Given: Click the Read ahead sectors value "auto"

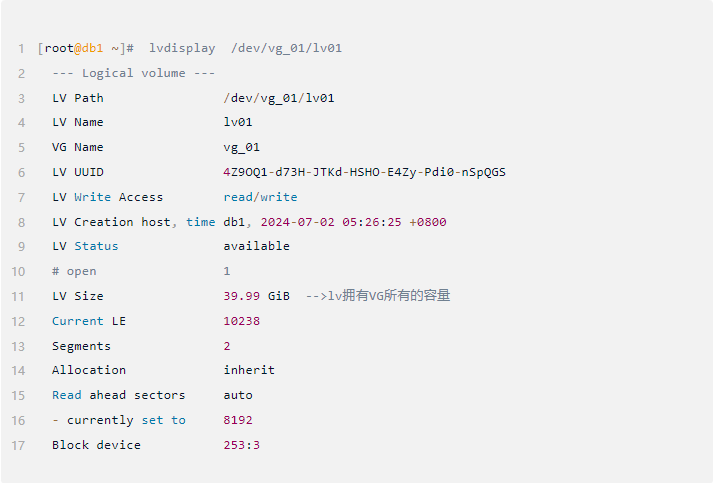Looking at the screenshot, I should point(238,395).
